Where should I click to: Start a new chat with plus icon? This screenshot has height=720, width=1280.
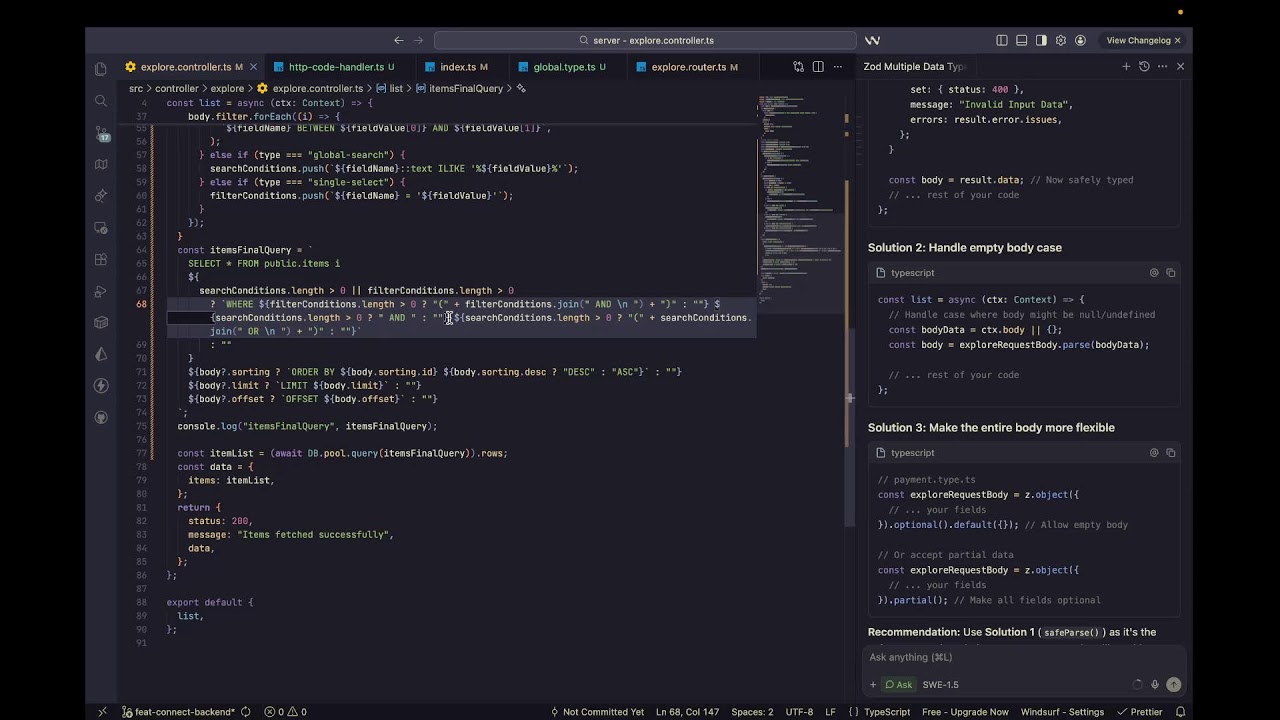click(1126, 67)
